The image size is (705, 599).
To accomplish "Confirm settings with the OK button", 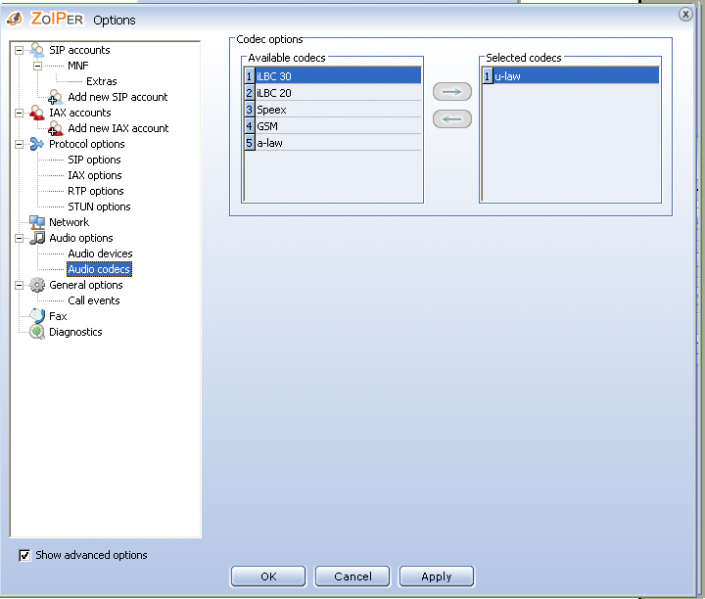I will [x=268, y=577].
